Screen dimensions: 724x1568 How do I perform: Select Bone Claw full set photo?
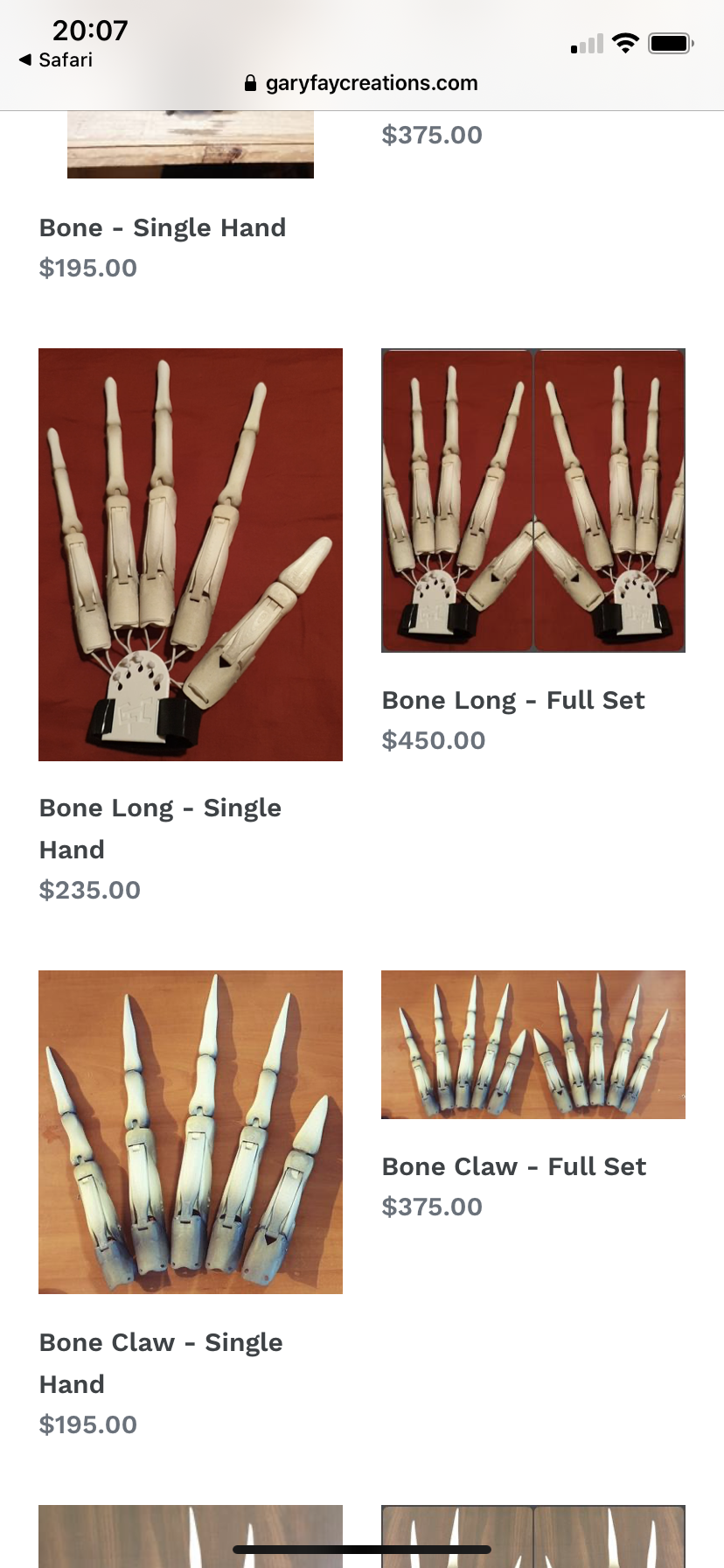pos(533,1045)
